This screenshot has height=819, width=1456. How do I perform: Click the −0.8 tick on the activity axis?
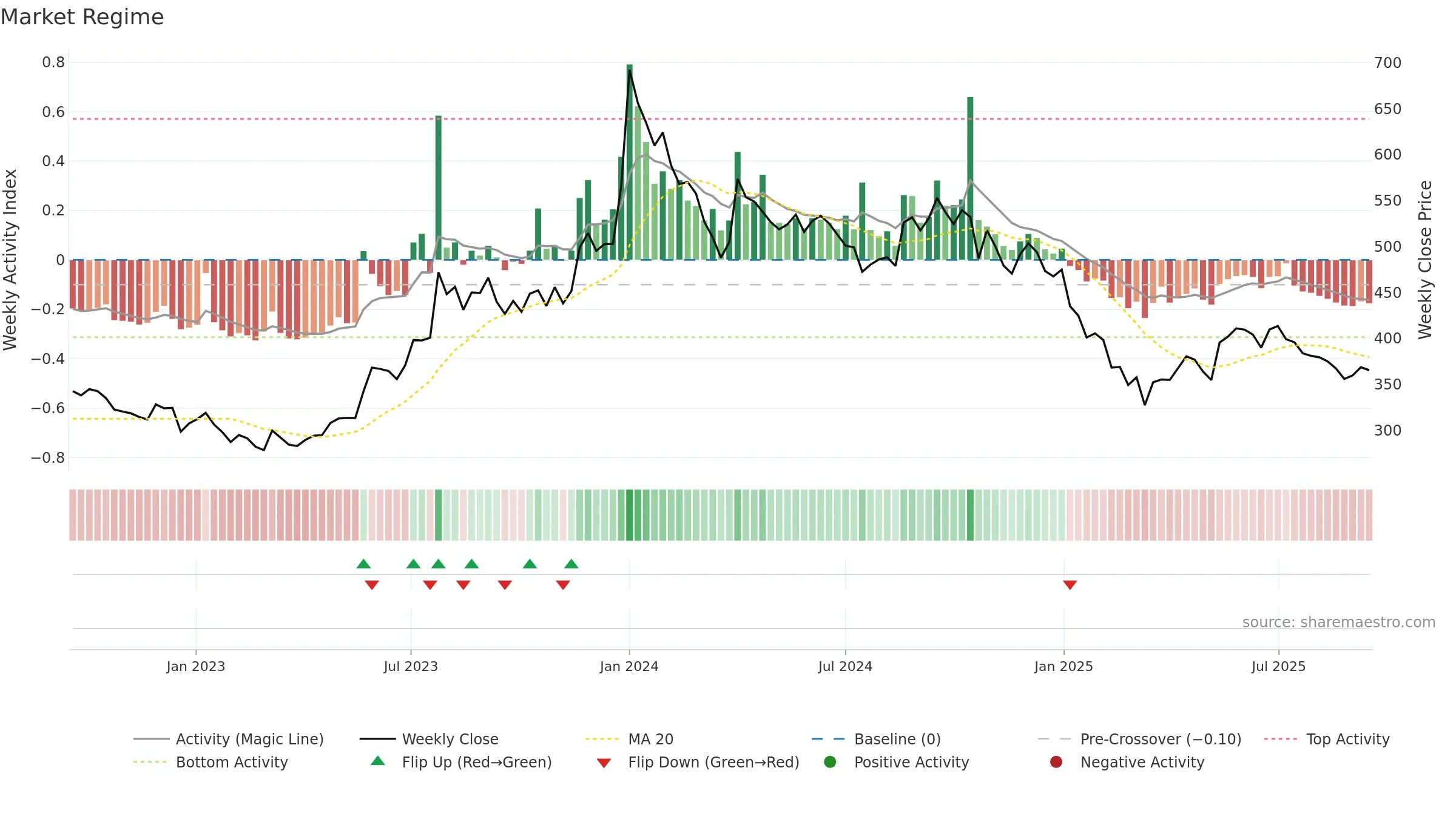click(48, 458)
